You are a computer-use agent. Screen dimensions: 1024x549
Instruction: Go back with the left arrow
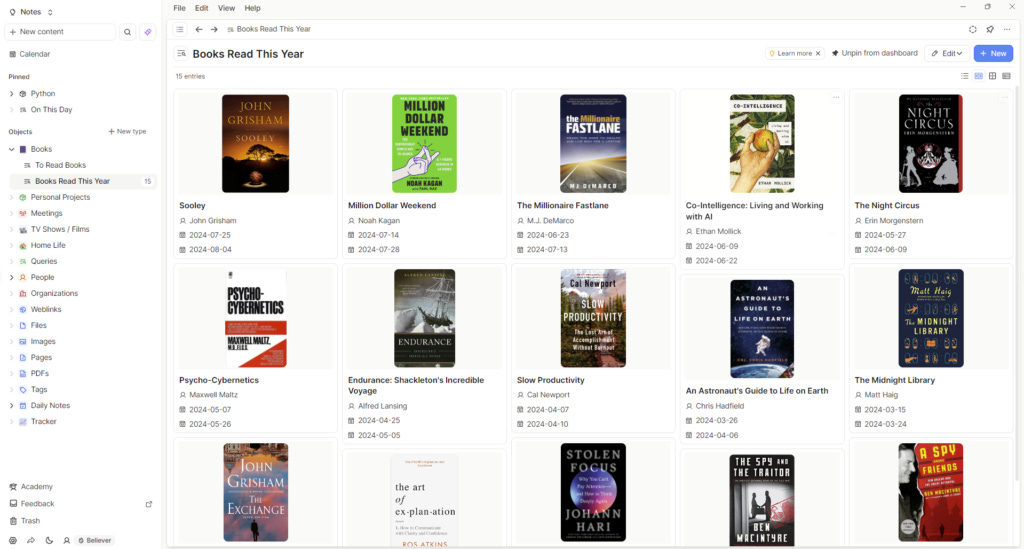point(199,29)
